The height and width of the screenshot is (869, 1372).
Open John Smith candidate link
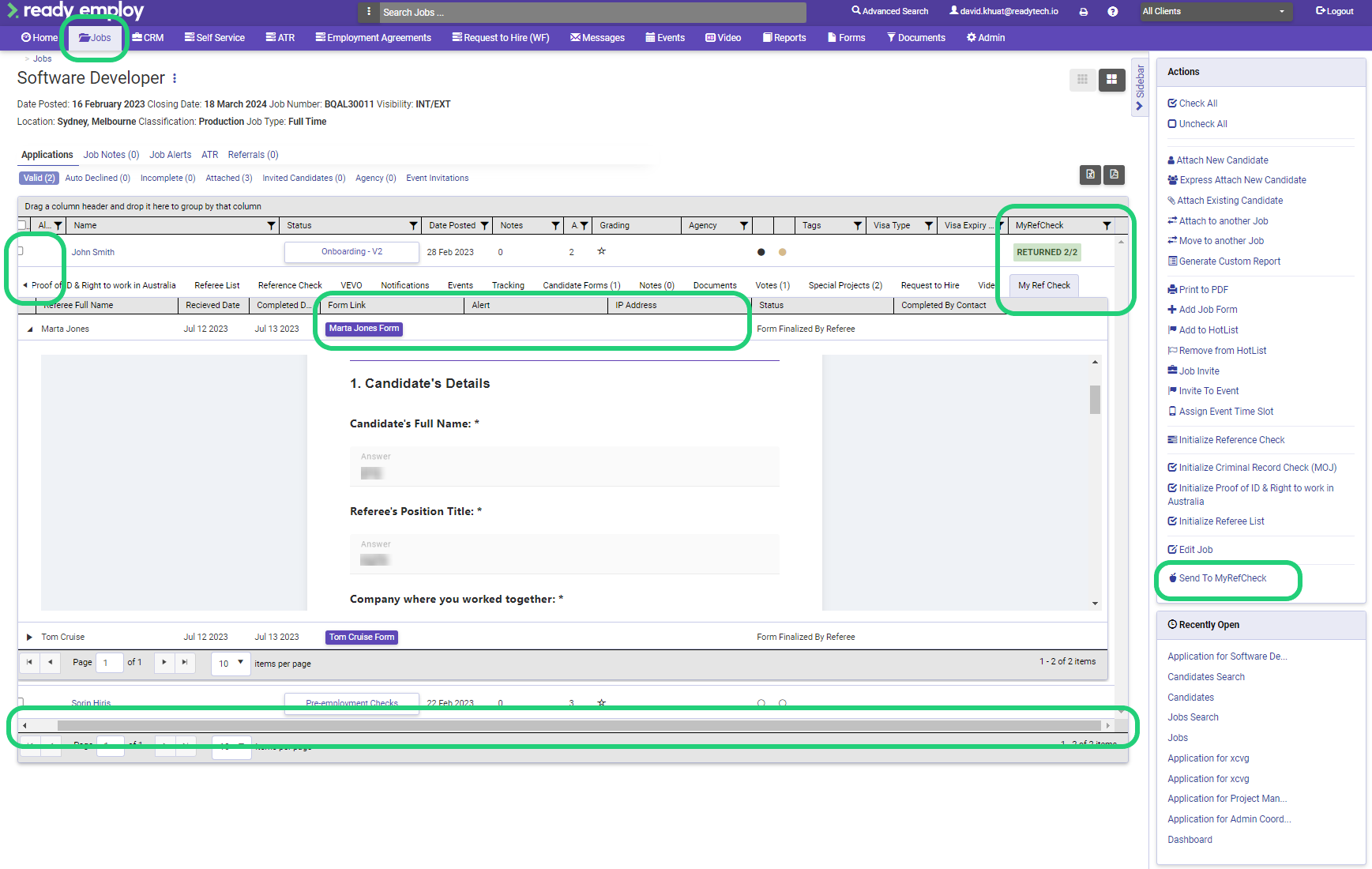93,252
